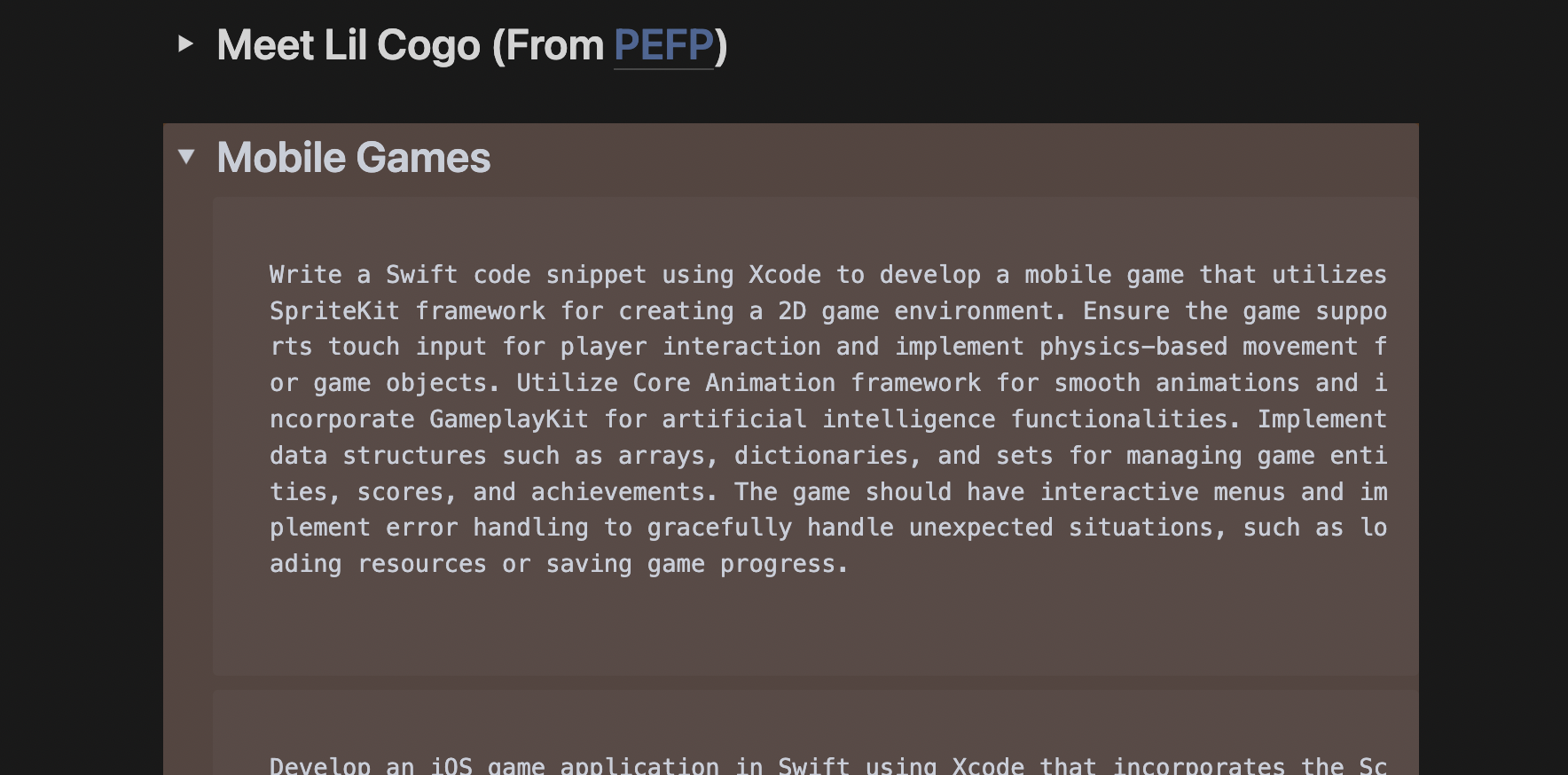The width and height of the screenshot is (1568, 775).
Task: Open the PEFP link in heading
Action: pos(663,45)
